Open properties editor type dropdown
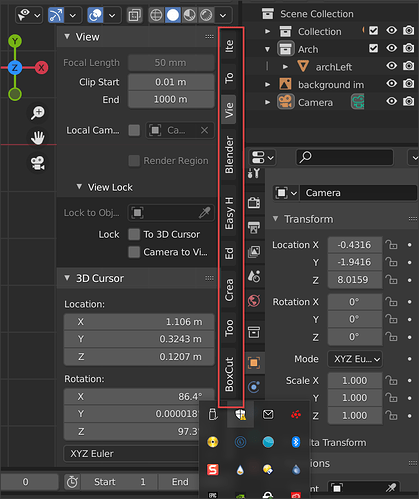Screen dimensions: 419x499 [x=262, y=157]
